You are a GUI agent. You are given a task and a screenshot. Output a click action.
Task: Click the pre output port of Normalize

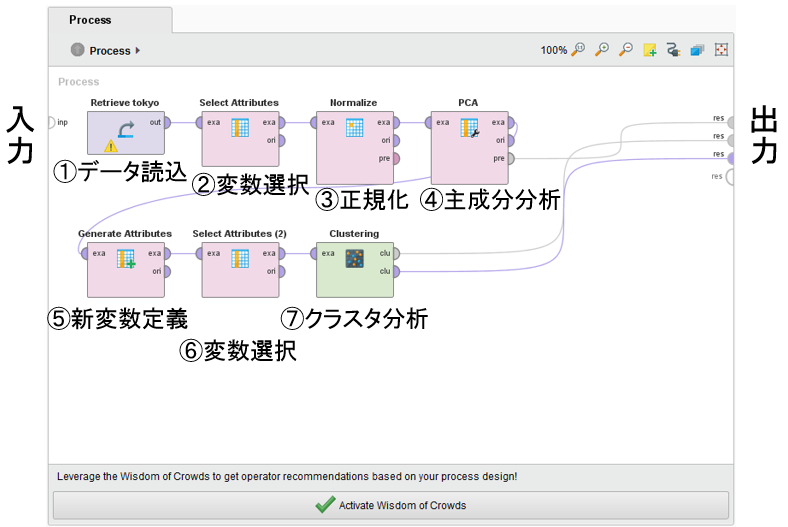[x=397, y=158]
